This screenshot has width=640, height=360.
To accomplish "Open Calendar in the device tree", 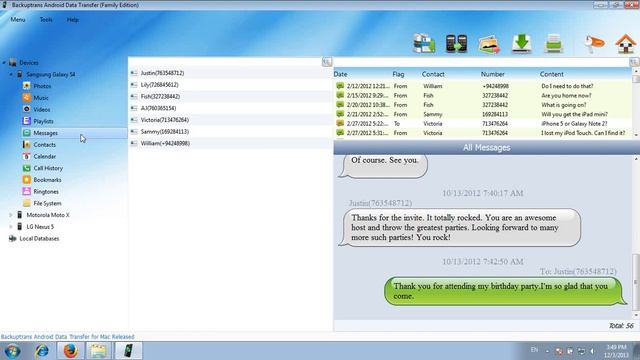I will click(x=44, y=156).
